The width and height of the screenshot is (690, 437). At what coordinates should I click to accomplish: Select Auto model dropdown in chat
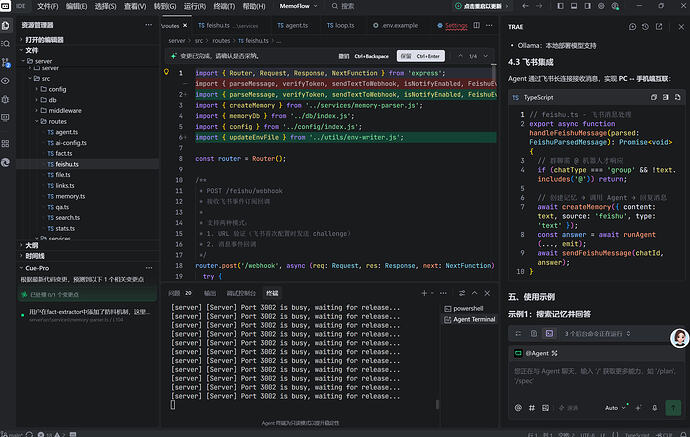615,408
